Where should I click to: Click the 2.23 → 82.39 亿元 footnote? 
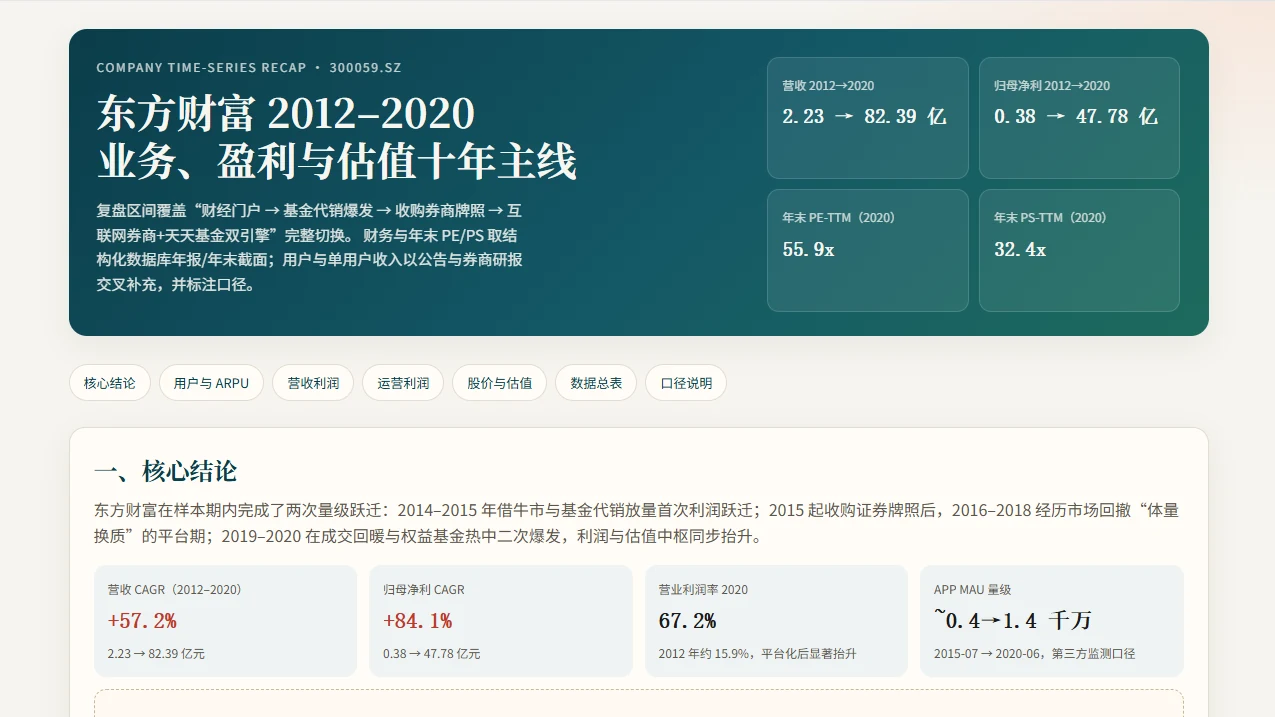[x=156, y=654]
